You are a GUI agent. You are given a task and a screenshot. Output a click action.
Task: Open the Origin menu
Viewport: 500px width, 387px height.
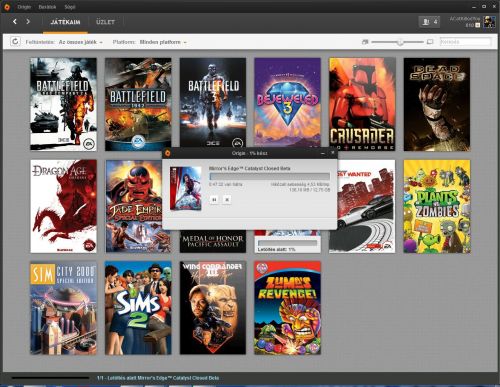[x=24, y=7]
